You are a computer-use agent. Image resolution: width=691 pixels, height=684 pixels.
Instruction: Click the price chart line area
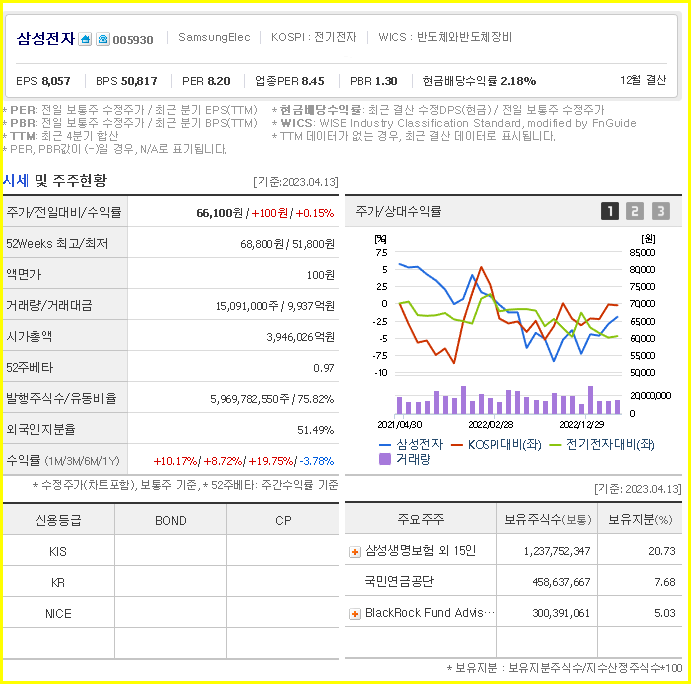[x=508, y=312]
